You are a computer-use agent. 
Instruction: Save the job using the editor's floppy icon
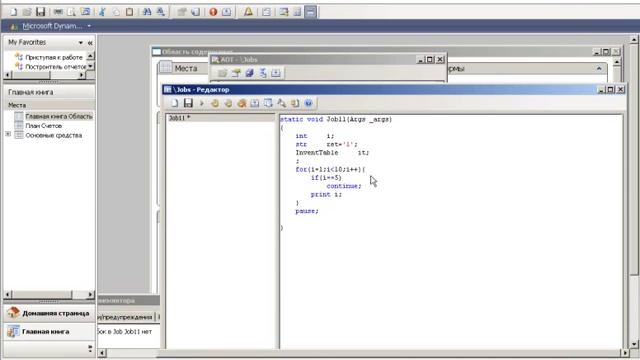188,103
